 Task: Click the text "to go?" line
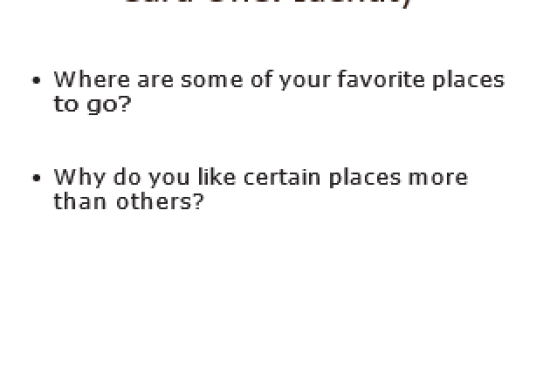(93, 105)
